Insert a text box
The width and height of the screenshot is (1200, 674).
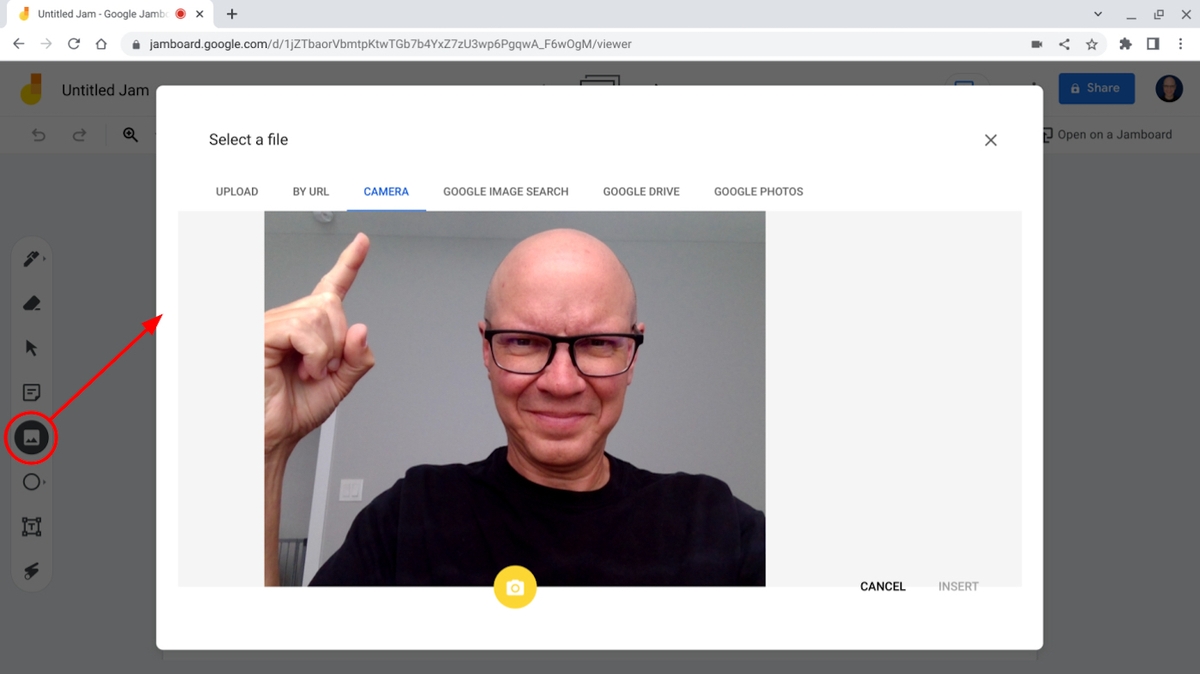click(x=31, y=525)
